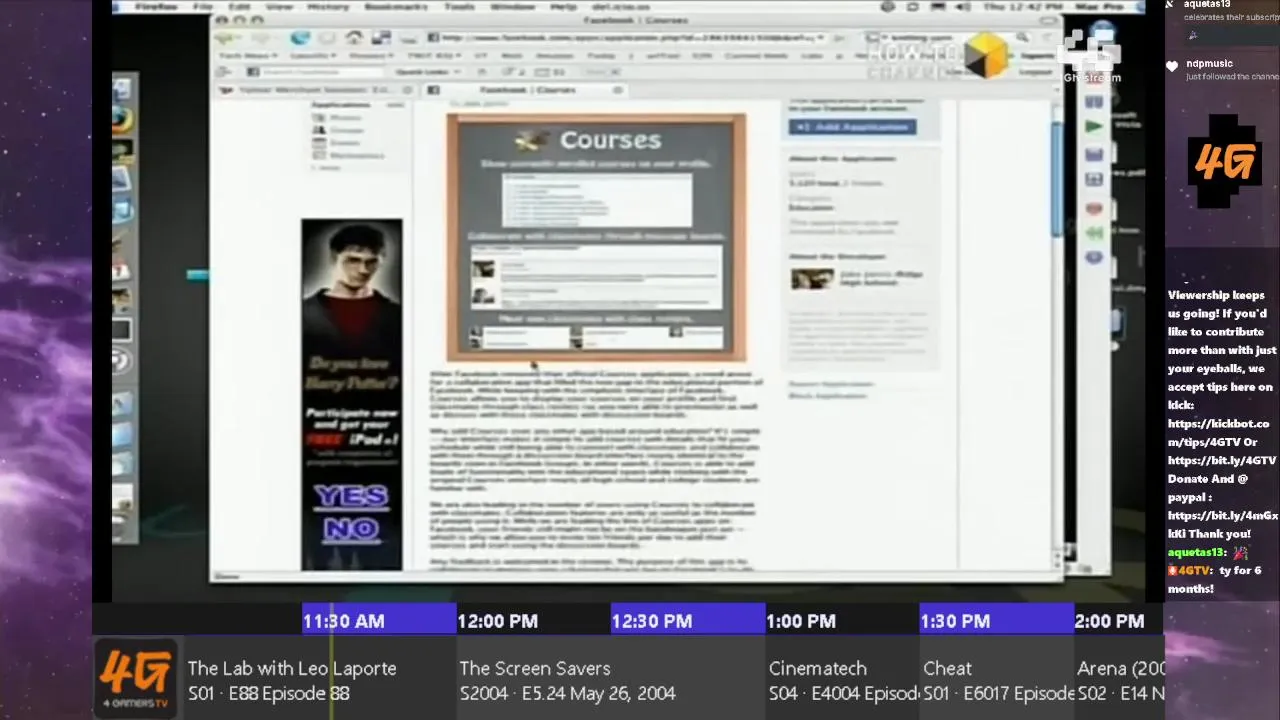
Task: Click YES on the Harry Potter ad
Action: point(350,496)
